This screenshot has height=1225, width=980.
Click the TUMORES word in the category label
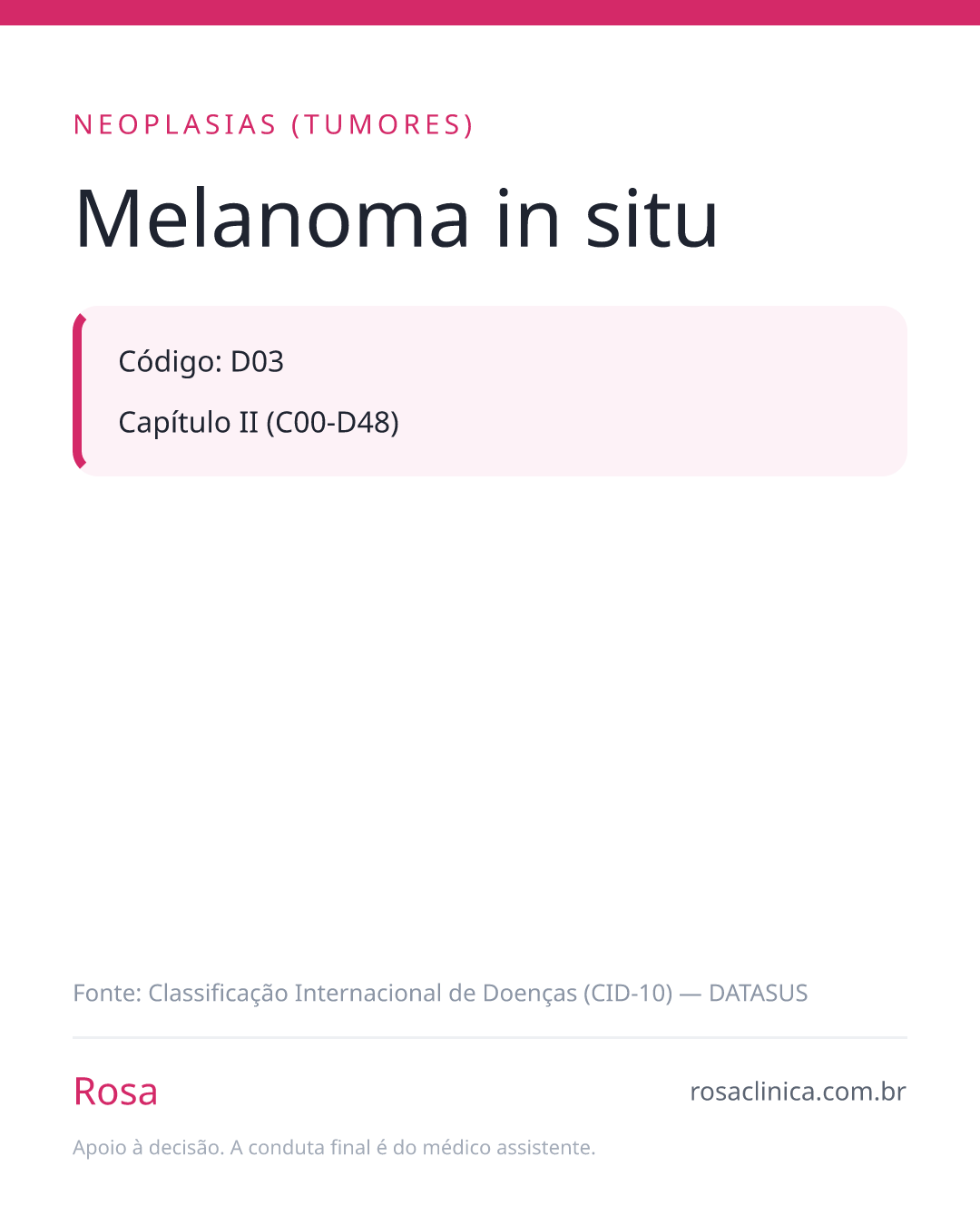(x=382, y=125)
